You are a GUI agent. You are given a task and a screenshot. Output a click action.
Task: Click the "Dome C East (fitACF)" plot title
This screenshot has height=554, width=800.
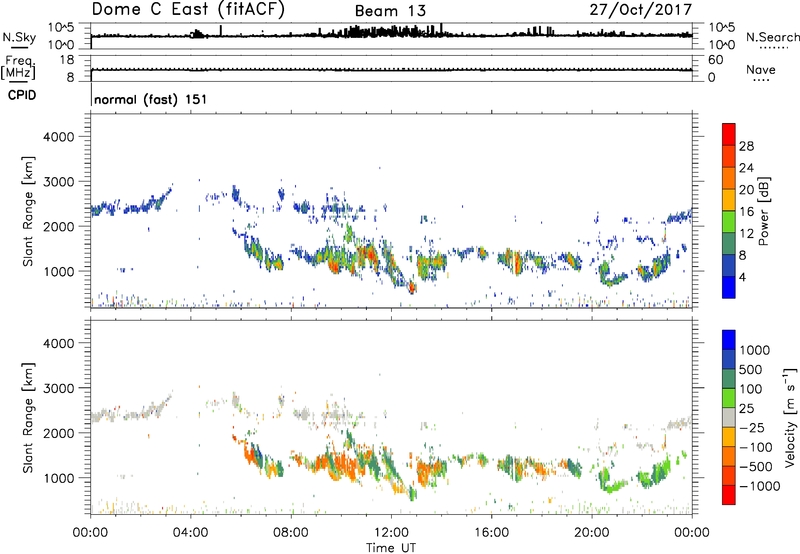click(188, 10)
